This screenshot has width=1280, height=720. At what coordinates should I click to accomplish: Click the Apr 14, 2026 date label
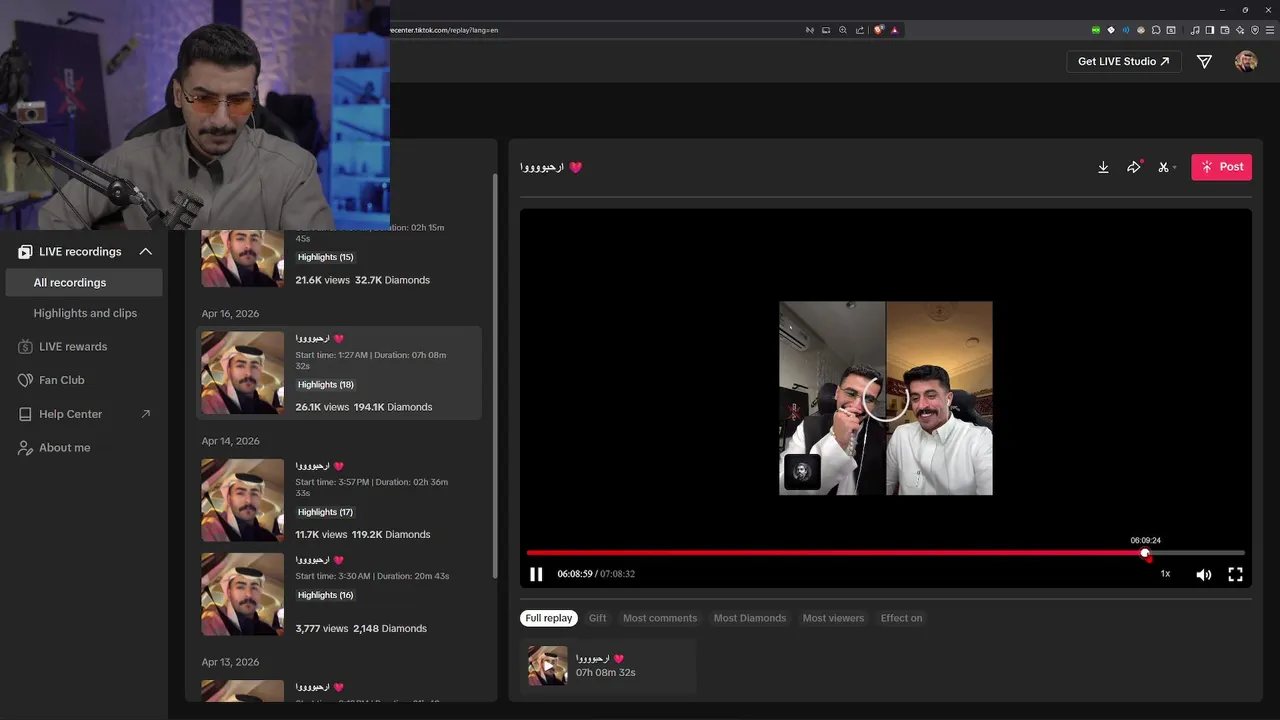click(230, 441)
